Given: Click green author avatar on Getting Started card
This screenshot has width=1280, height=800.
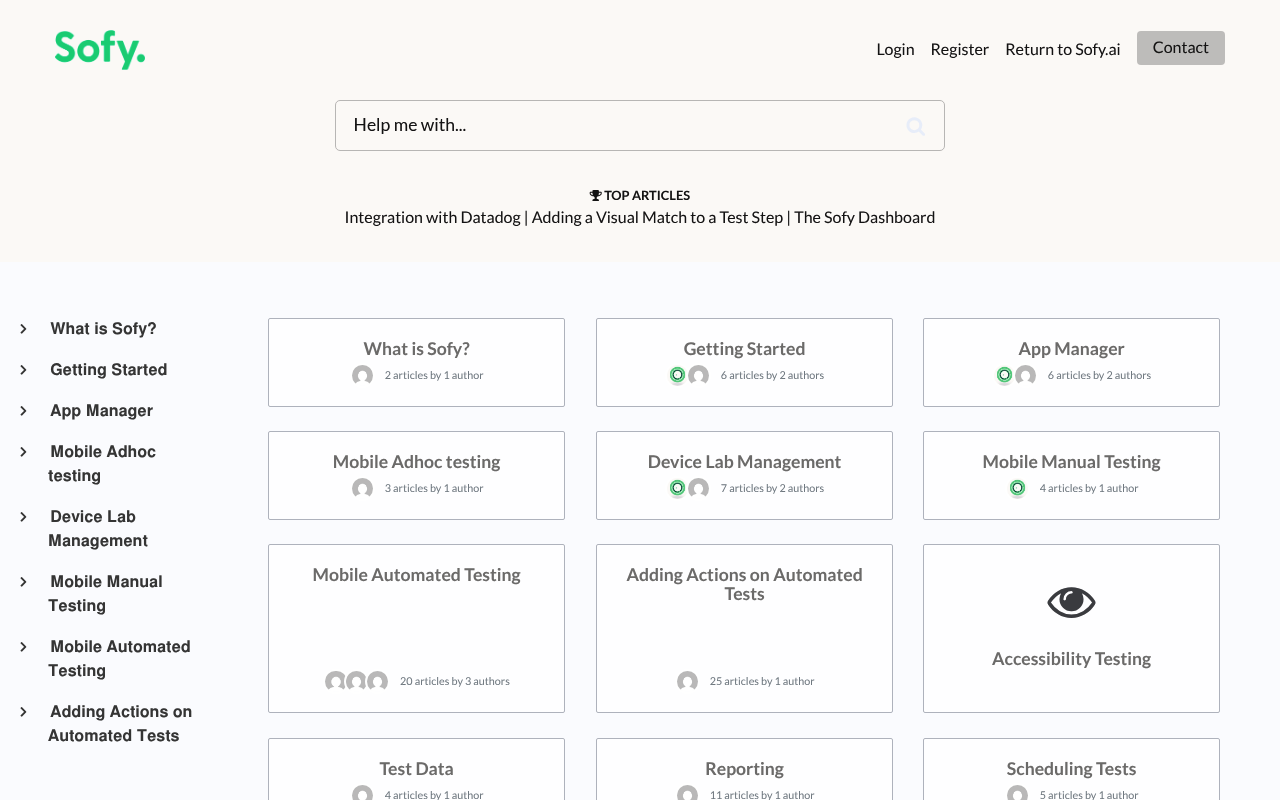Looking at the screenshot, I should click(677, 375).
